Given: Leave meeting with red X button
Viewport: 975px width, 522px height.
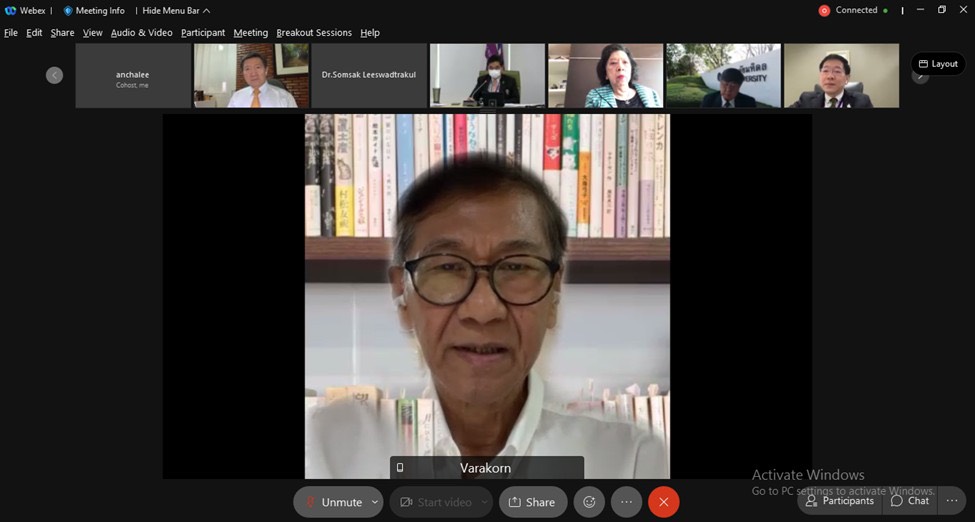Looking at the screenshot, I should pyautogui.click(x=663, y=502).
